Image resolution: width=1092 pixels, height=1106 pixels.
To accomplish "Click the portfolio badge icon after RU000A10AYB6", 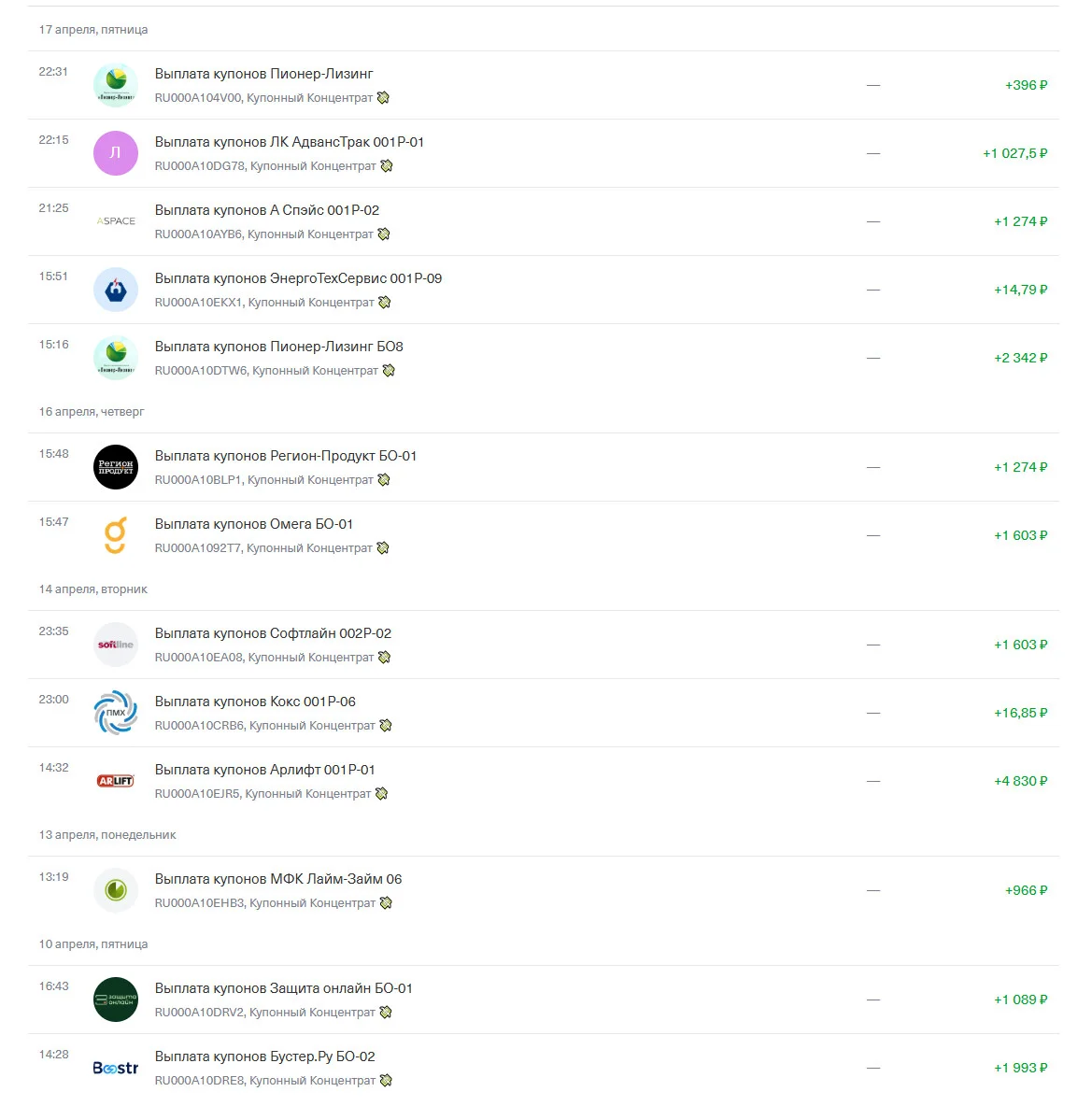I will click(x=384, y=234).
